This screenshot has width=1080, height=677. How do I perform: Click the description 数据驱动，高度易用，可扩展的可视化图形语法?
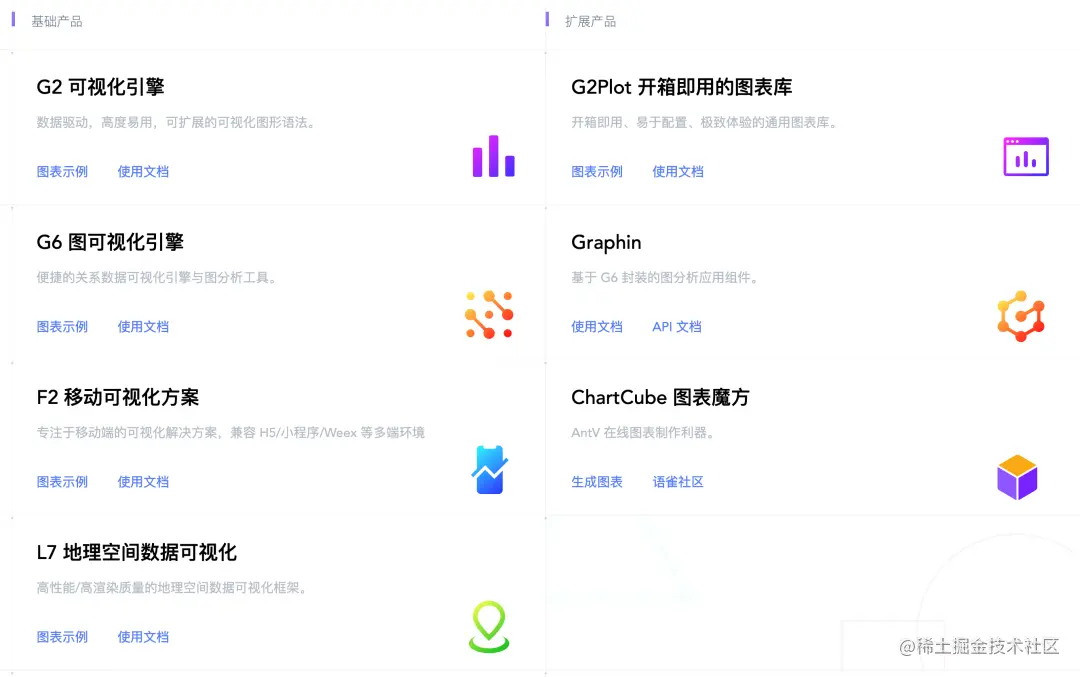tap(176, 123)
